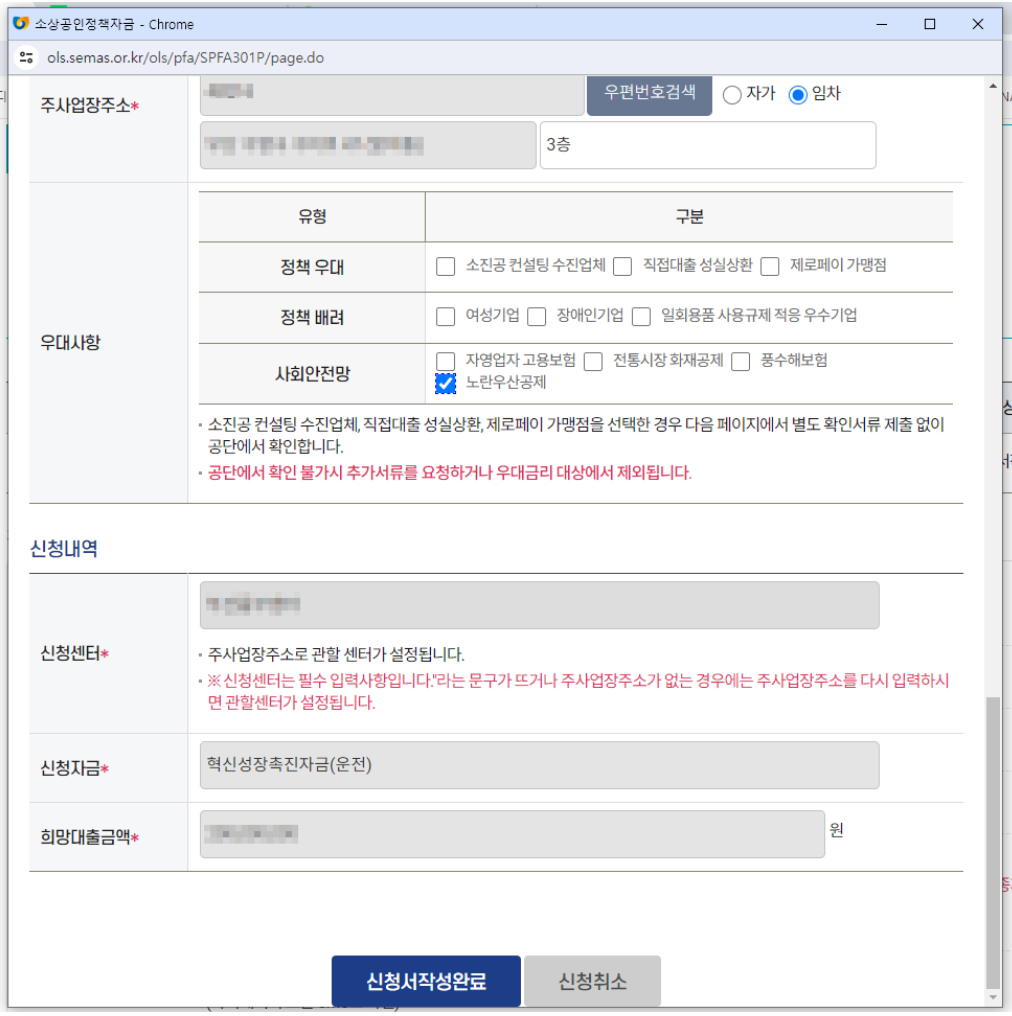Click the 우대사항 row label
Viewport: 1012px width, 1016px height.
70,342
